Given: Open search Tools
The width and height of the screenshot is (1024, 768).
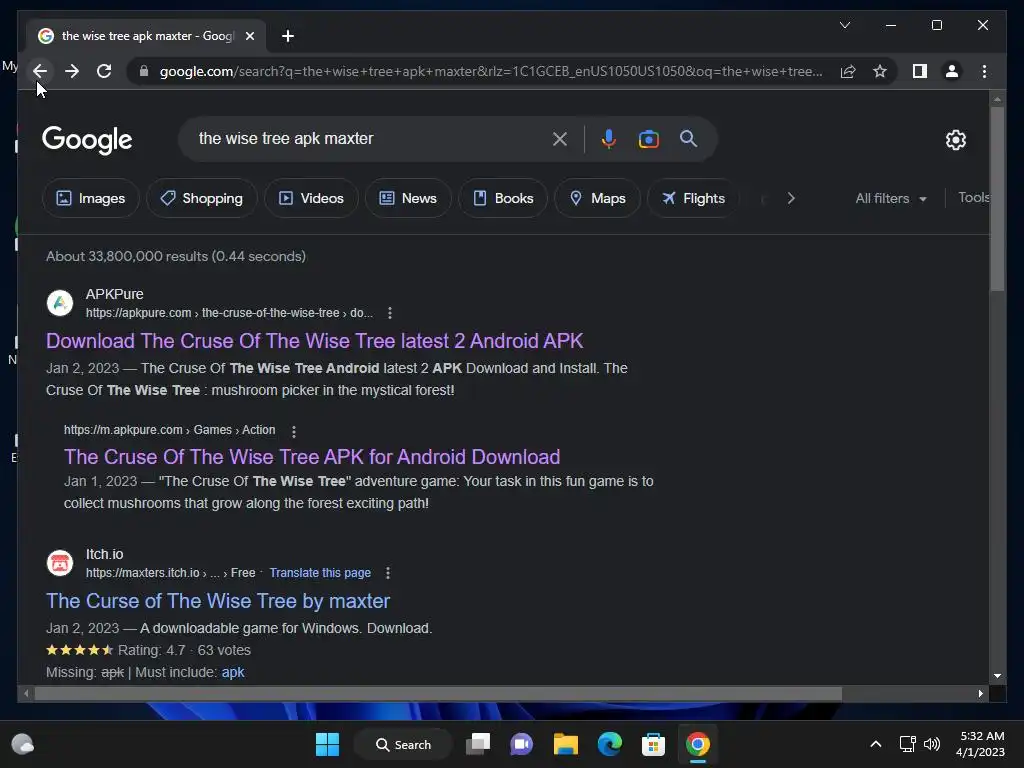Looking at the screenshot, I should [974, 197].
